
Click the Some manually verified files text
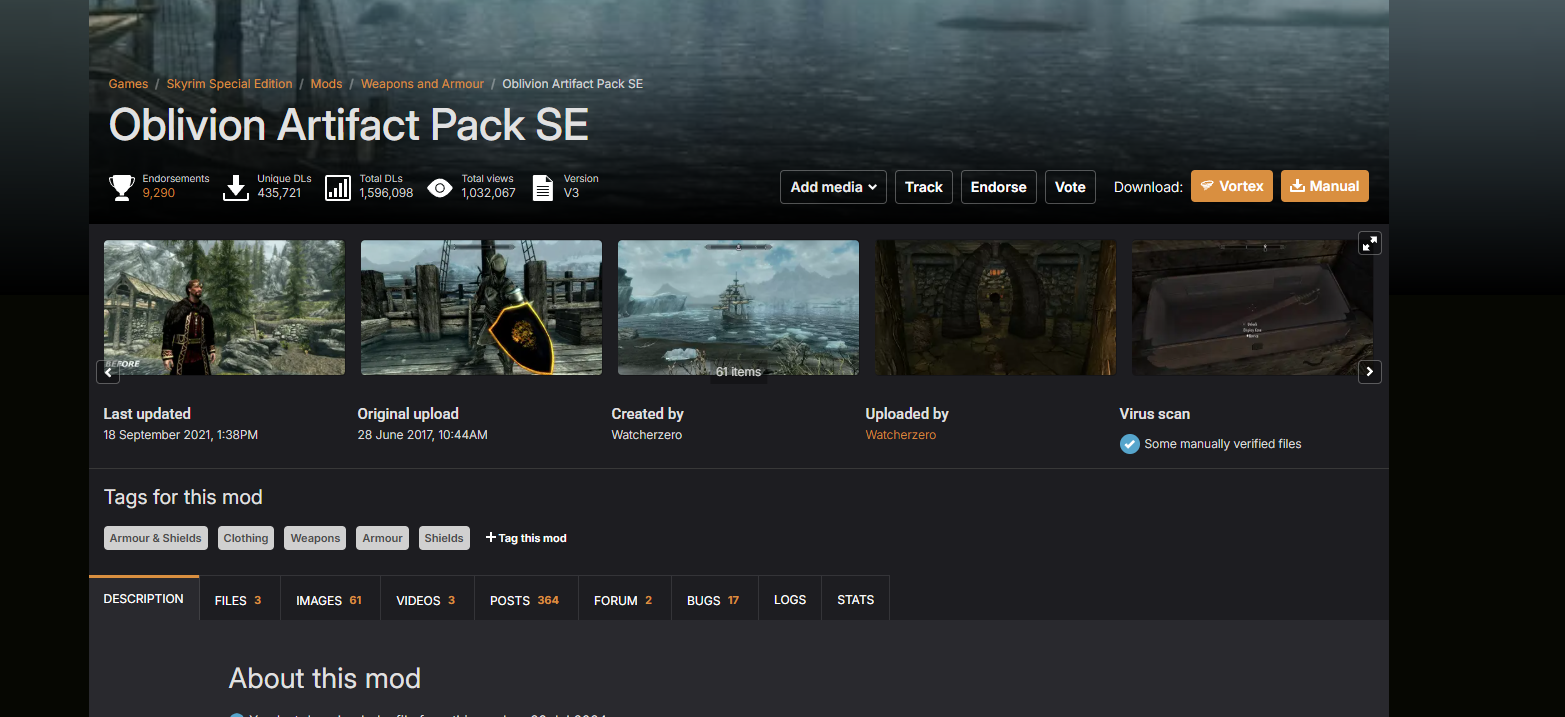pyautogui.click(x=1223, y=444)
